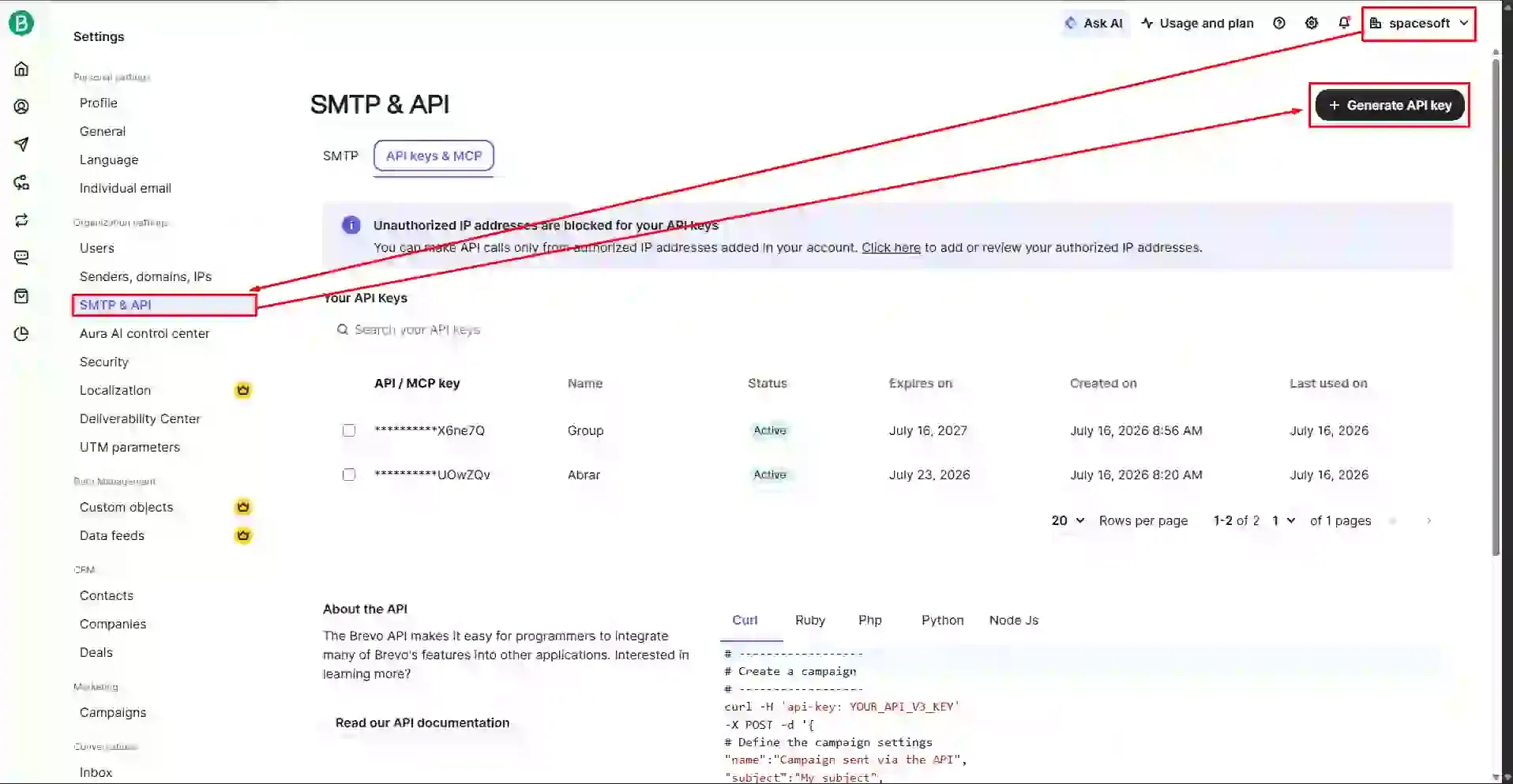The height and width of the screenshot is (784, 1513).
Task: Open the Transactional arrows icon
Action: (x=21, y=220)
